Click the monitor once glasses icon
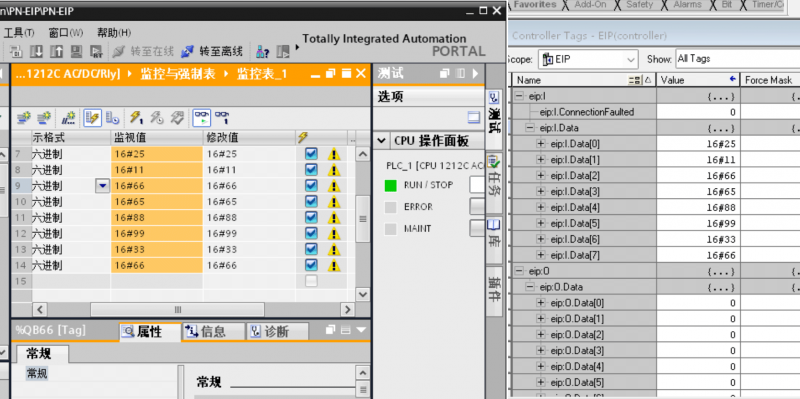The height and width of the screenshot is (399, 800). pos(221,118)
